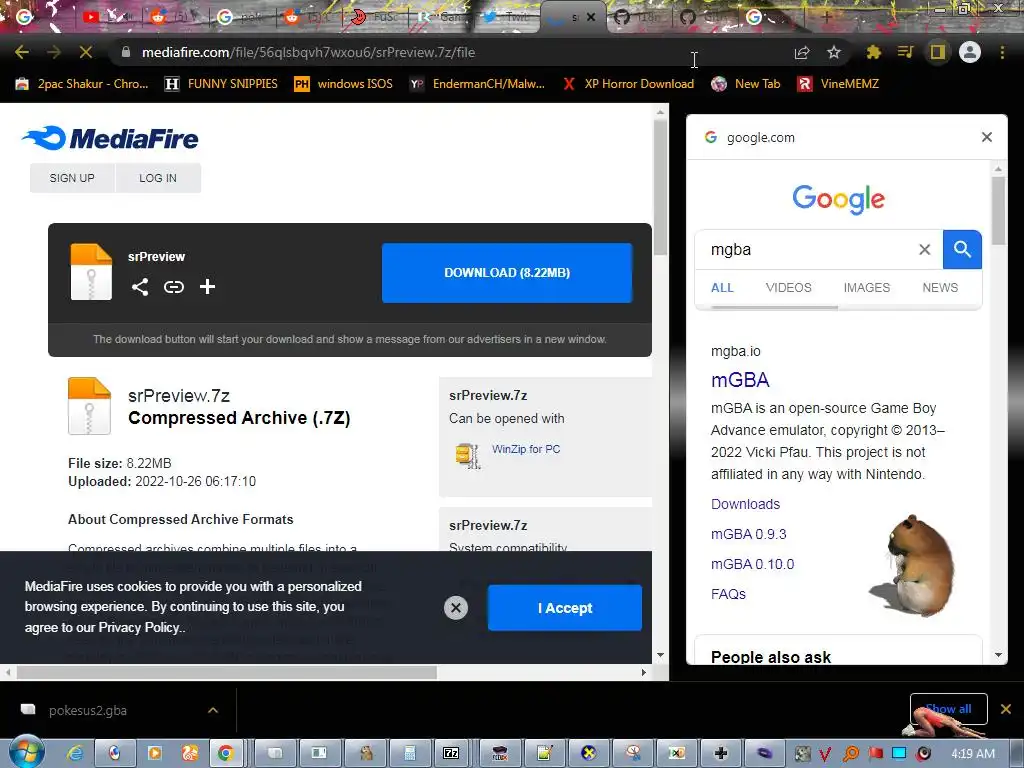The image size is (1024, 768).
Task: Select the IMAGES results tab
Action: pos(867,287)
